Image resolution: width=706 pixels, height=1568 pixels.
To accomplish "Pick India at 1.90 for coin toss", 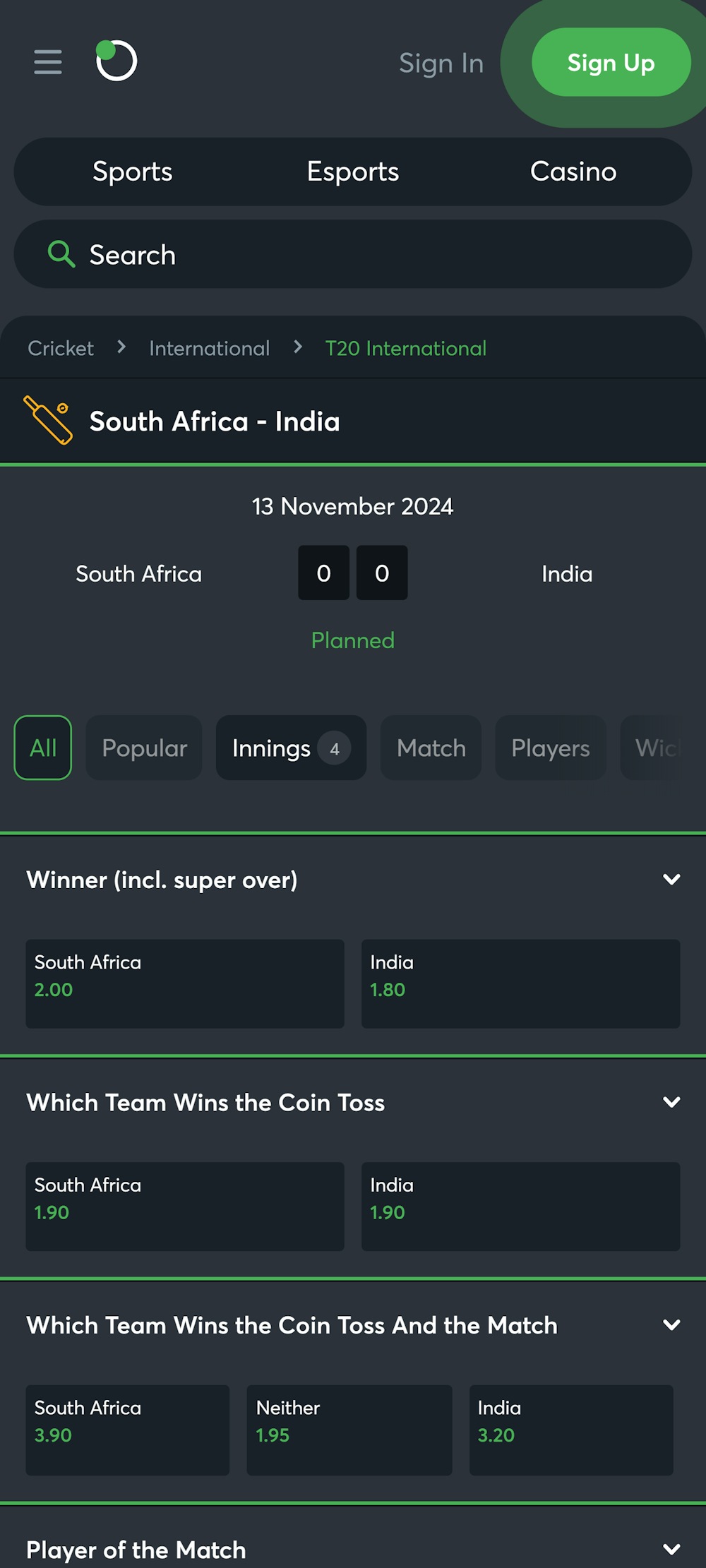I will click(520, 1207).
